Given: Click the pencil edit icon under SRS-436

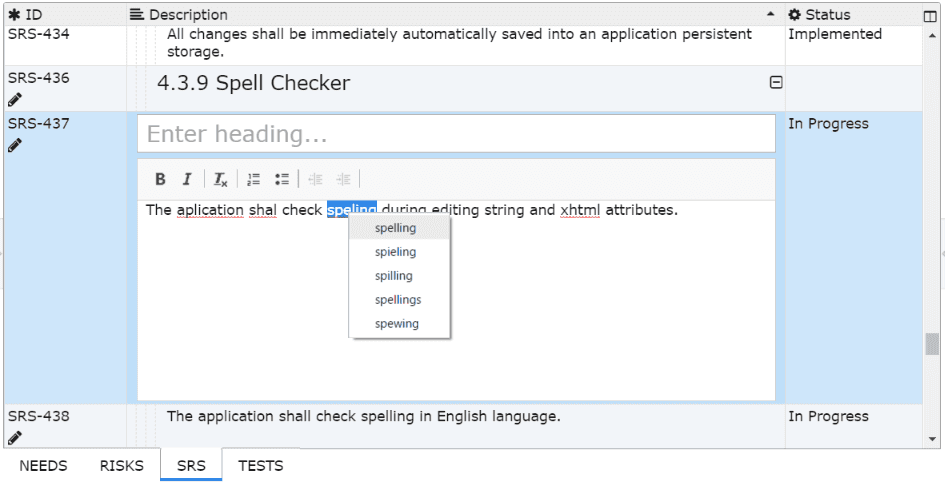Looking at the screenshot, I should (15, 99).
